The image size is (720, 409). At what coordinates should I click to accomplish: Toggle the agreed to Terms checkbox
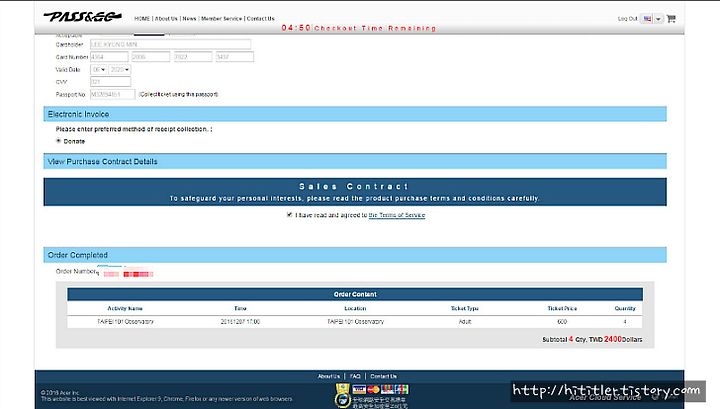(289, 214)
